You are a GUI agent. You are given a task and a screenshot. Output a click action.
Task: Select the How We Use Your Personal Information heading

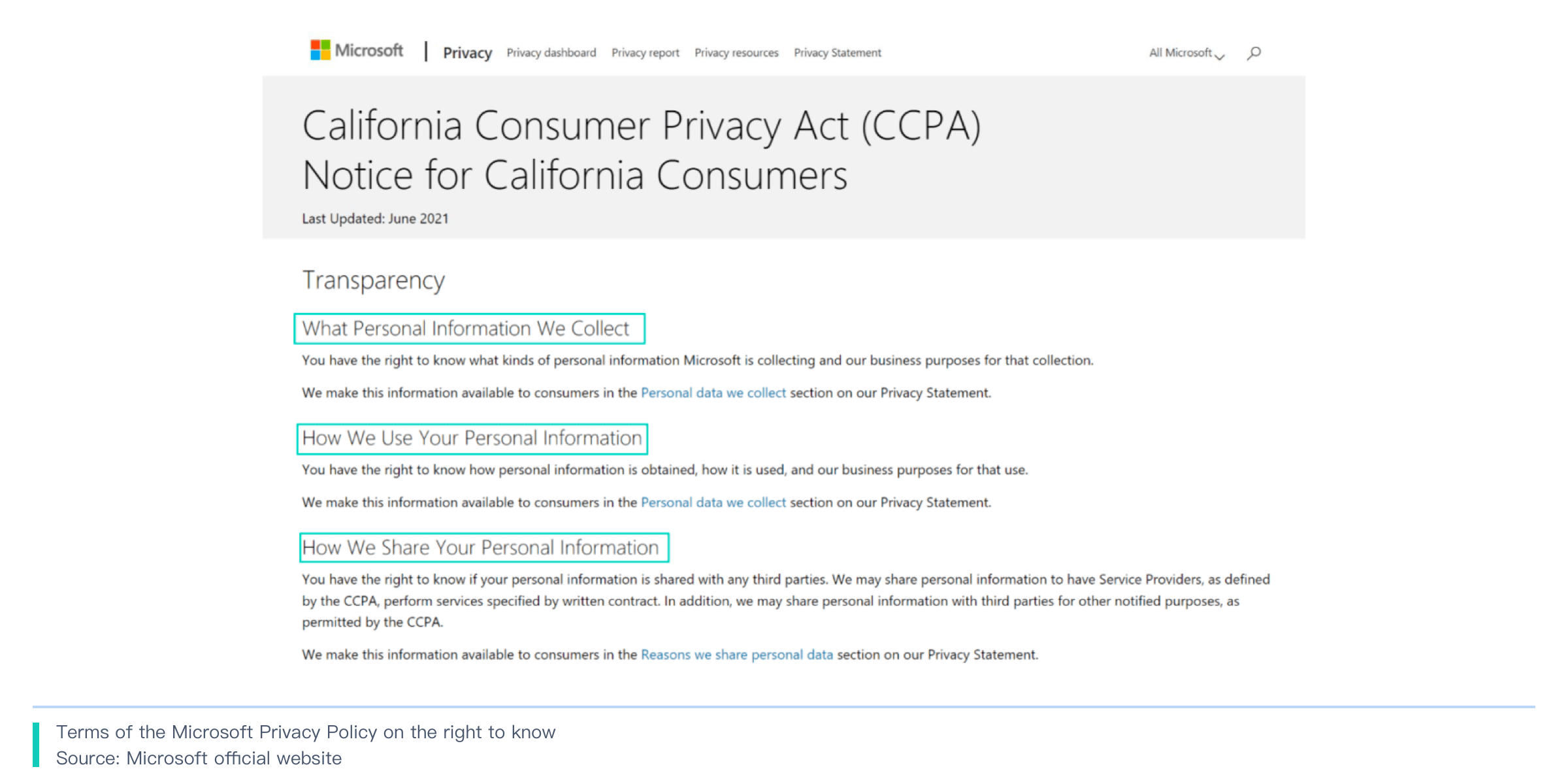[472, 438]
